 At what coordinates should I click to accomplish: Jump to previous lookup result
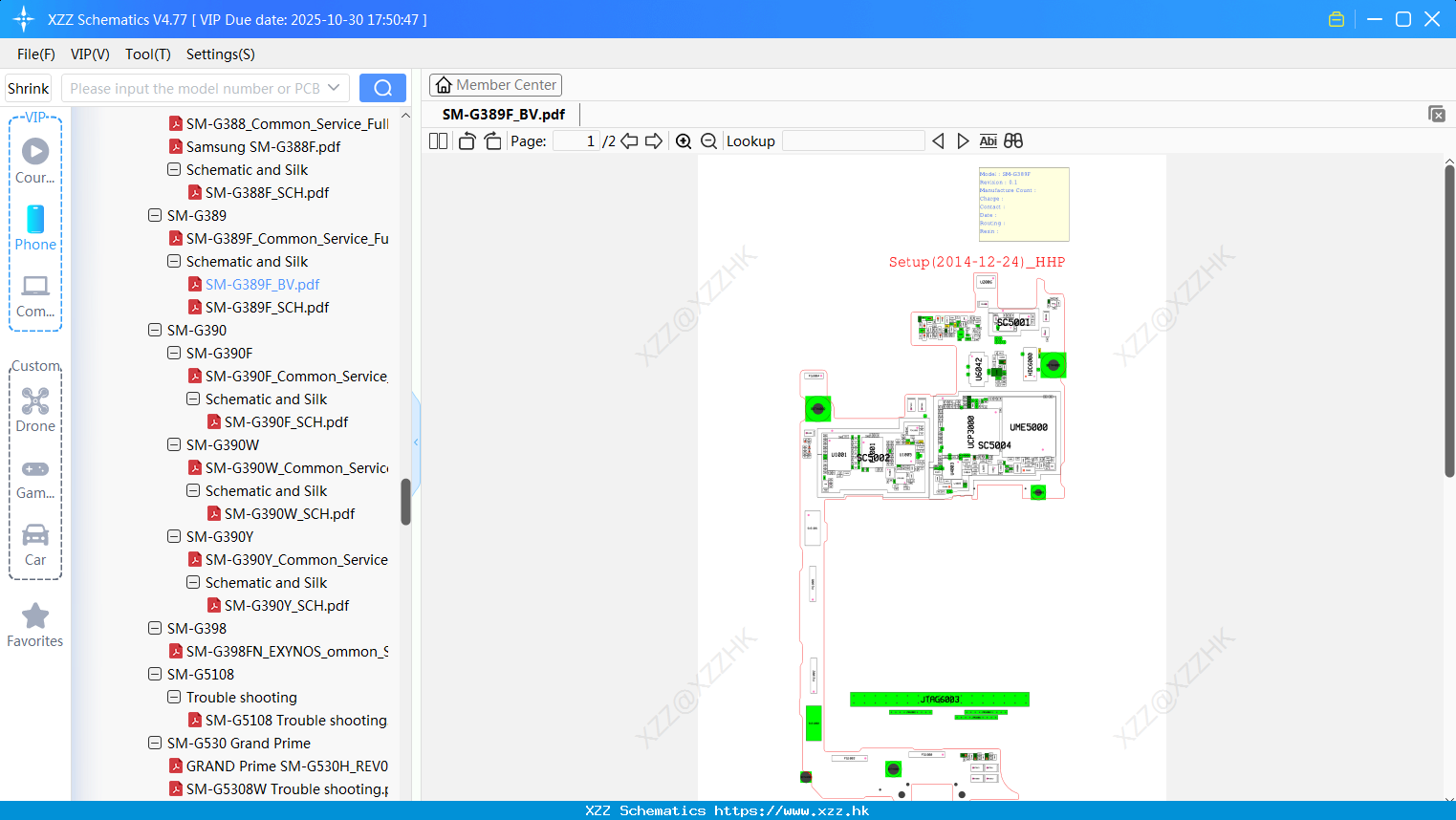pos(938,140)
